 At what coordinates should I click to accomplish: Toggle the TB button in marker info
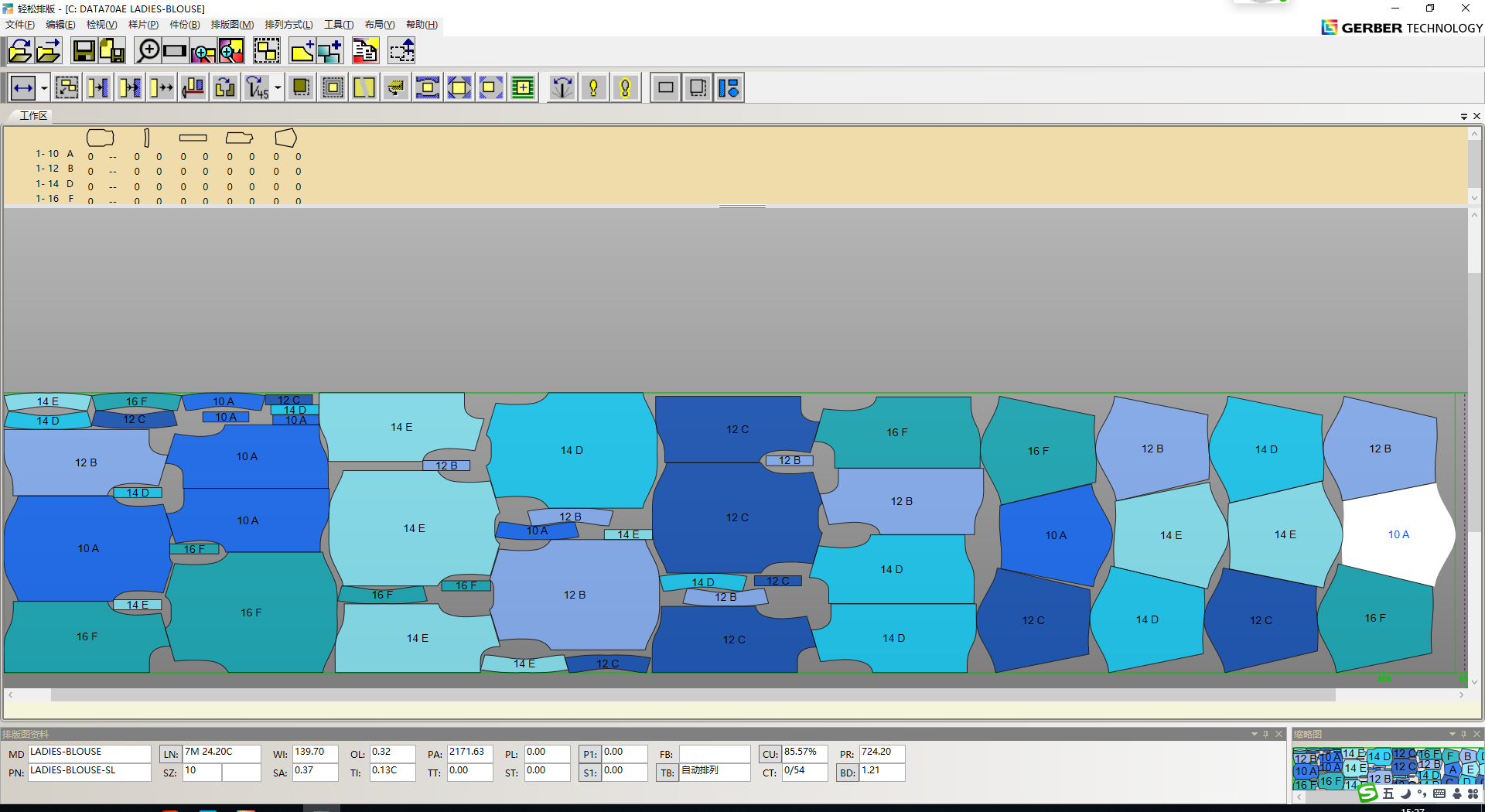(667, 773)
